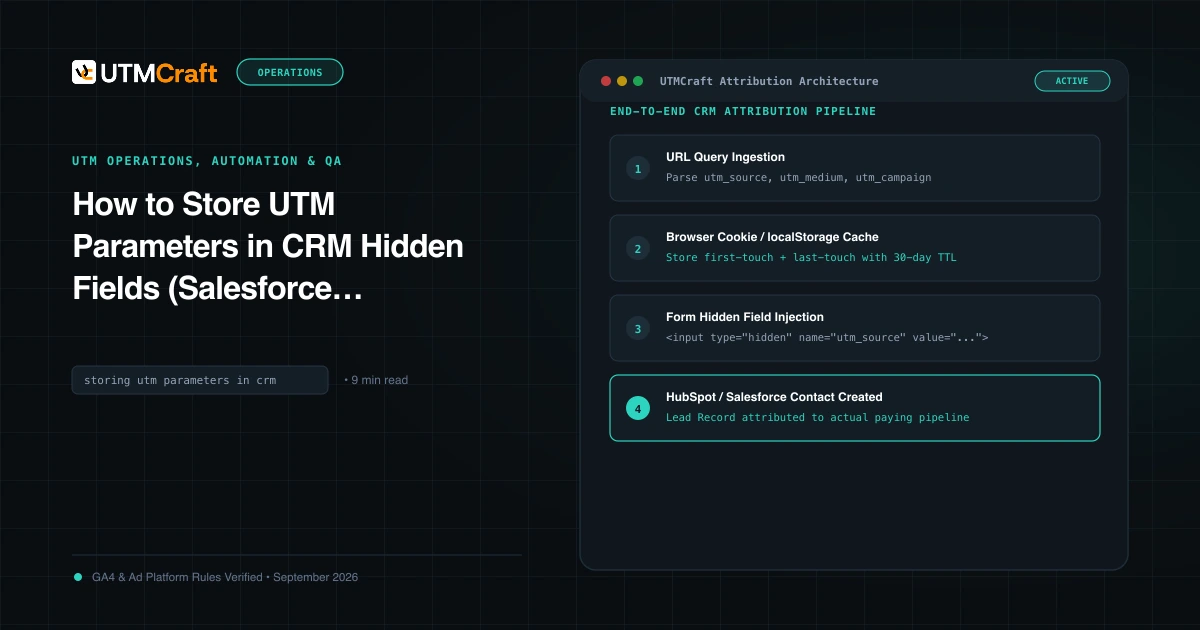Image resolution: width=1200 pixels, height=630 pixels.
Task: Click the hidden input code snippet text
Action: pyautogui.click(x=827, y=337)
